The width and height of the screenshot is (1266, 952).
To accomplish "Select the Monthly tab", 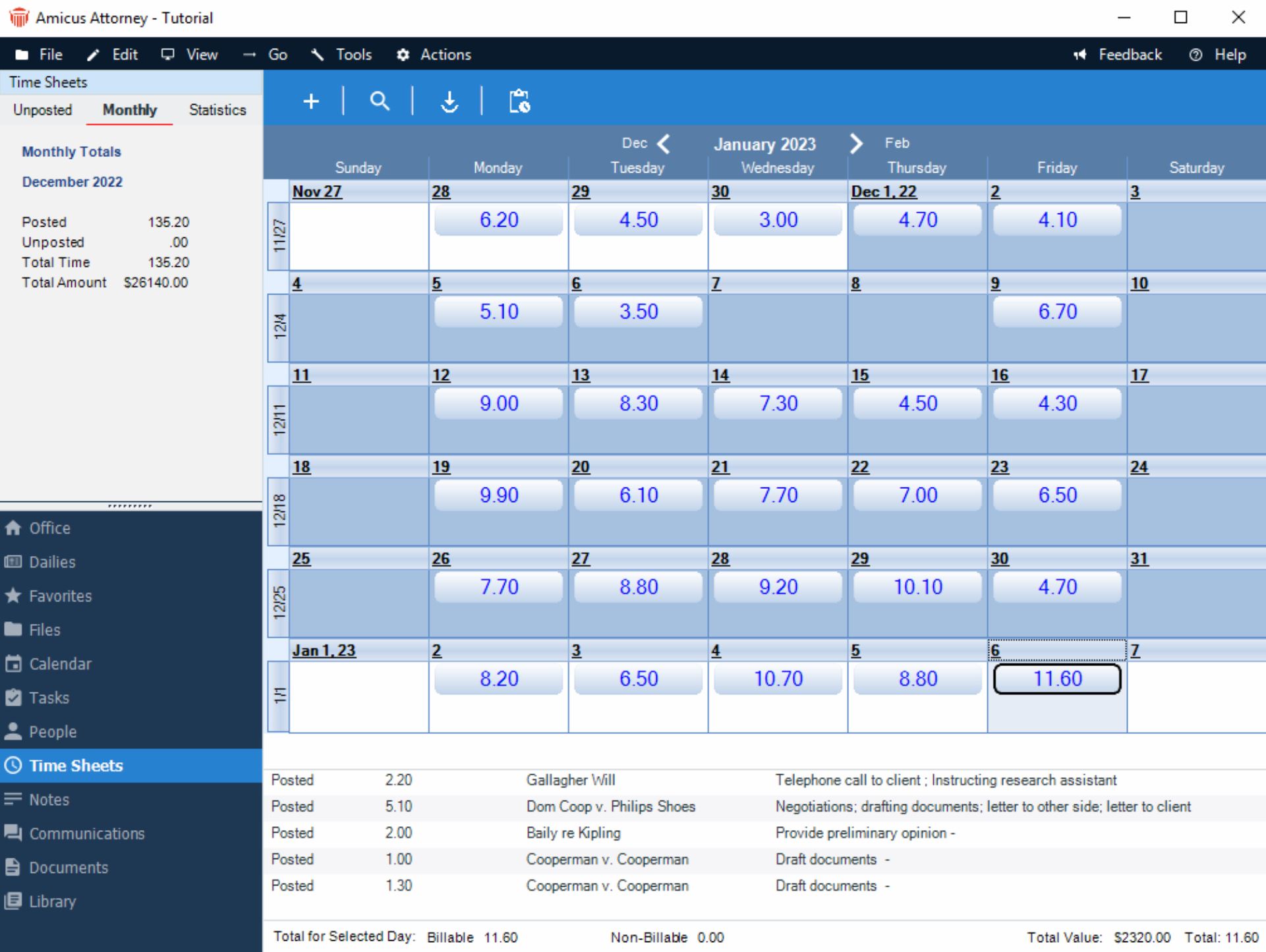I will tap(130, 110).
